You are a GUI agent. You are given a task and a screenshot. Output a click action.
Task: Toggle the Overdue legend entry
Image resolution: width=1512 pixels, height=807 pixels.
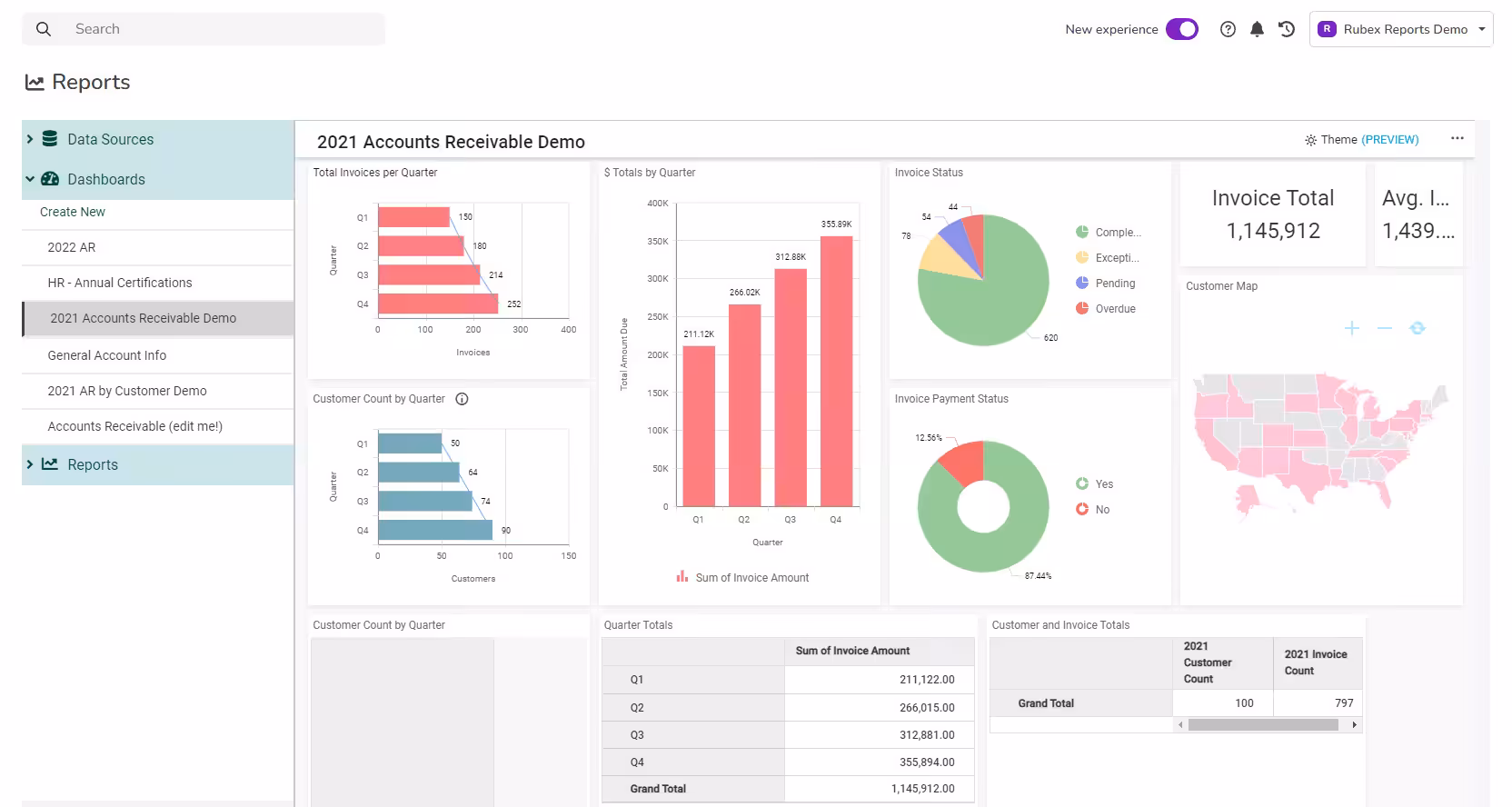pyautogui.click(x=1106, y=309)
